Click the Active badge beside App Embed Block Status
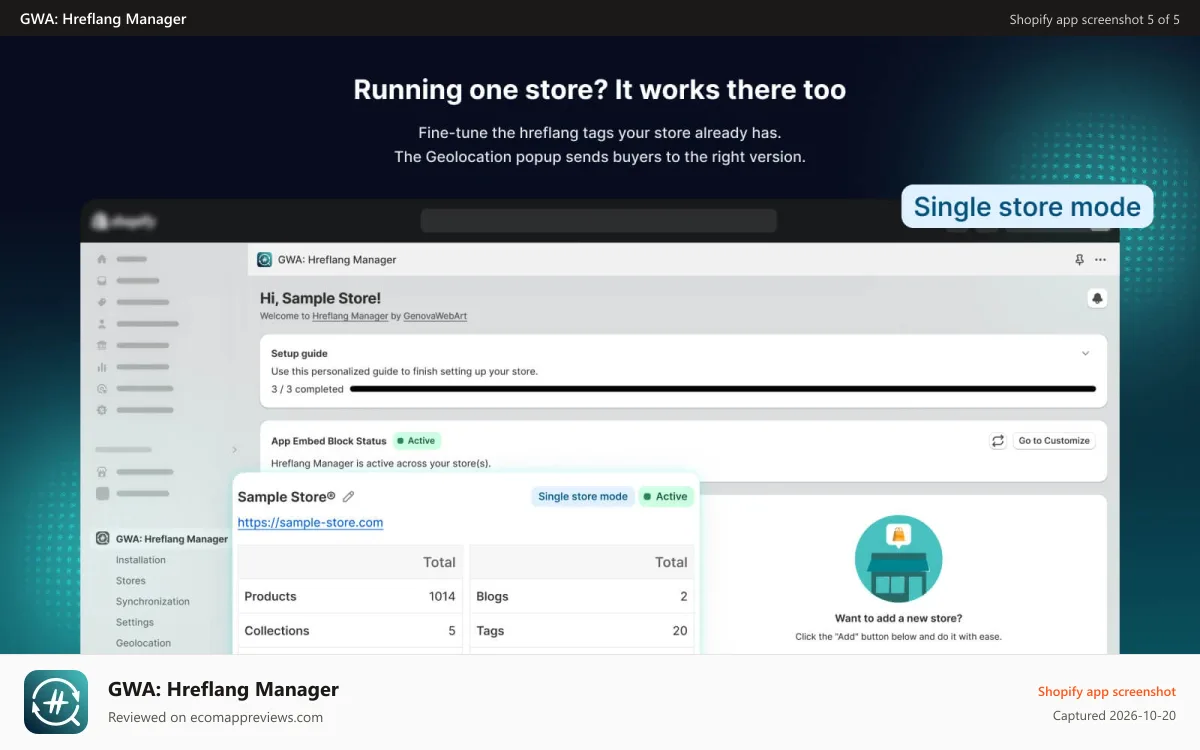The width and height of the screenshot is (1200, 750). [416, 441]
